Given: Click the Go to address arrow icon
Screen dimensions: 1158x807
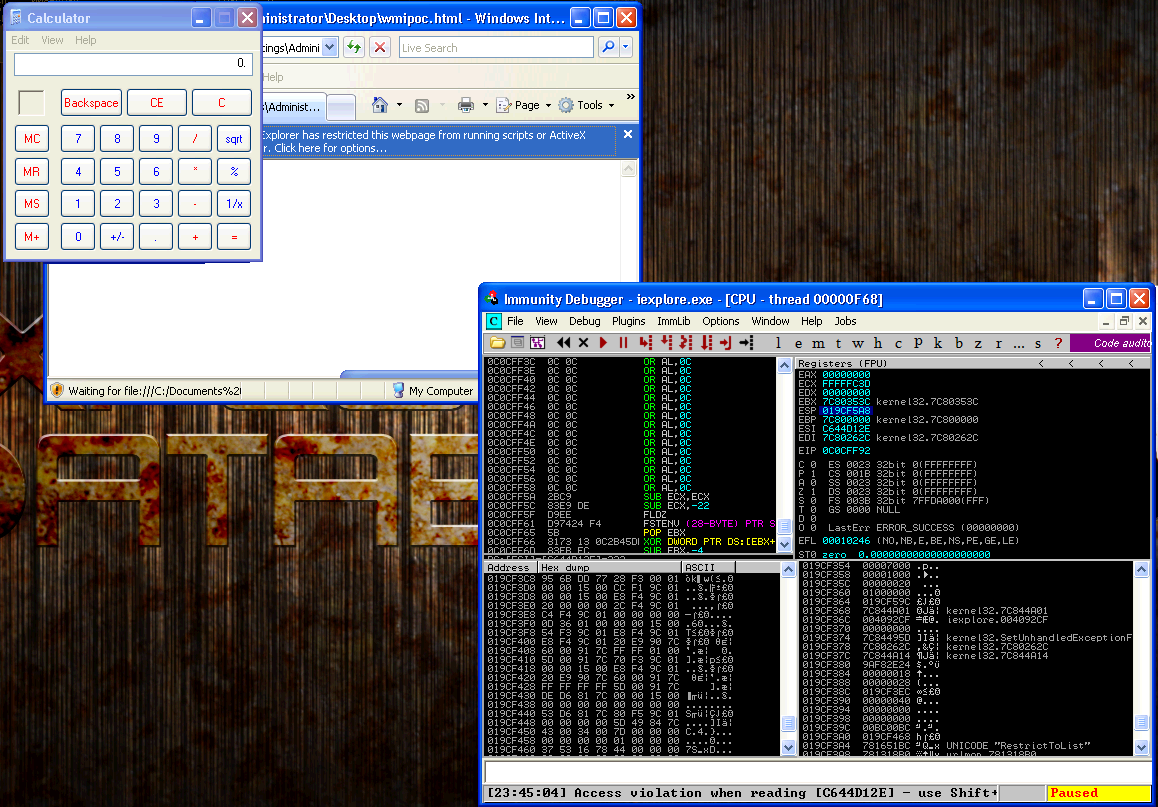Looking at the screenshot, I should tap(746, 343).
